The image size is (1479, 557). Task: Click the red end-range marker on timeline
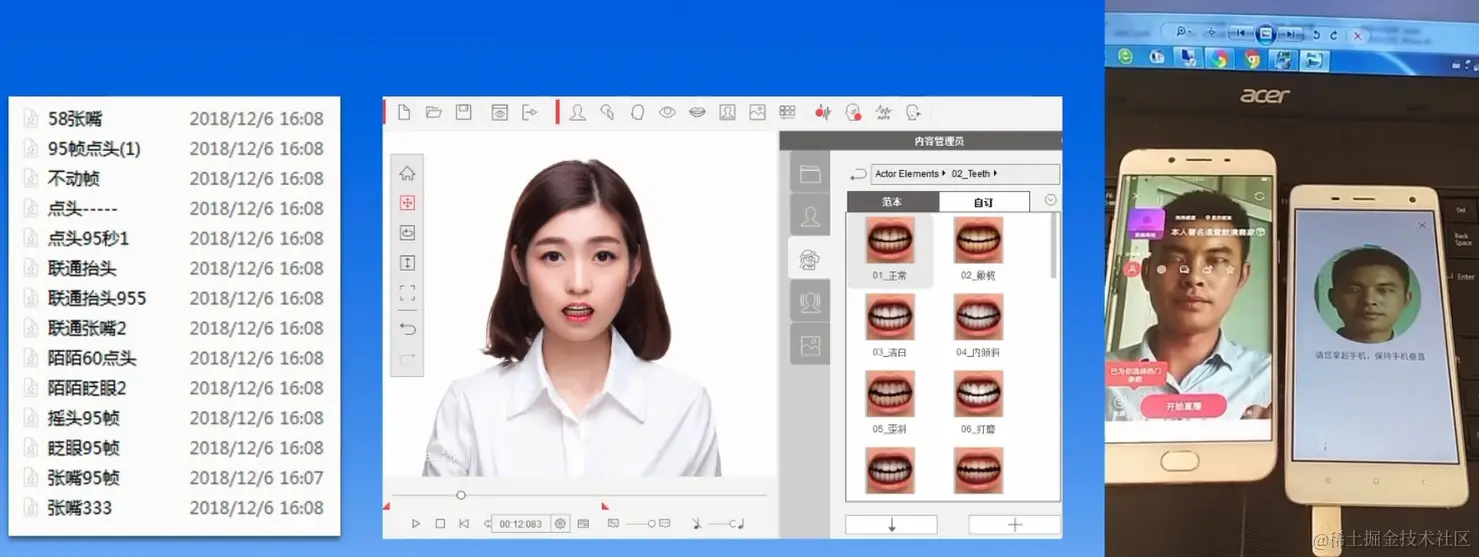point(604,507)
